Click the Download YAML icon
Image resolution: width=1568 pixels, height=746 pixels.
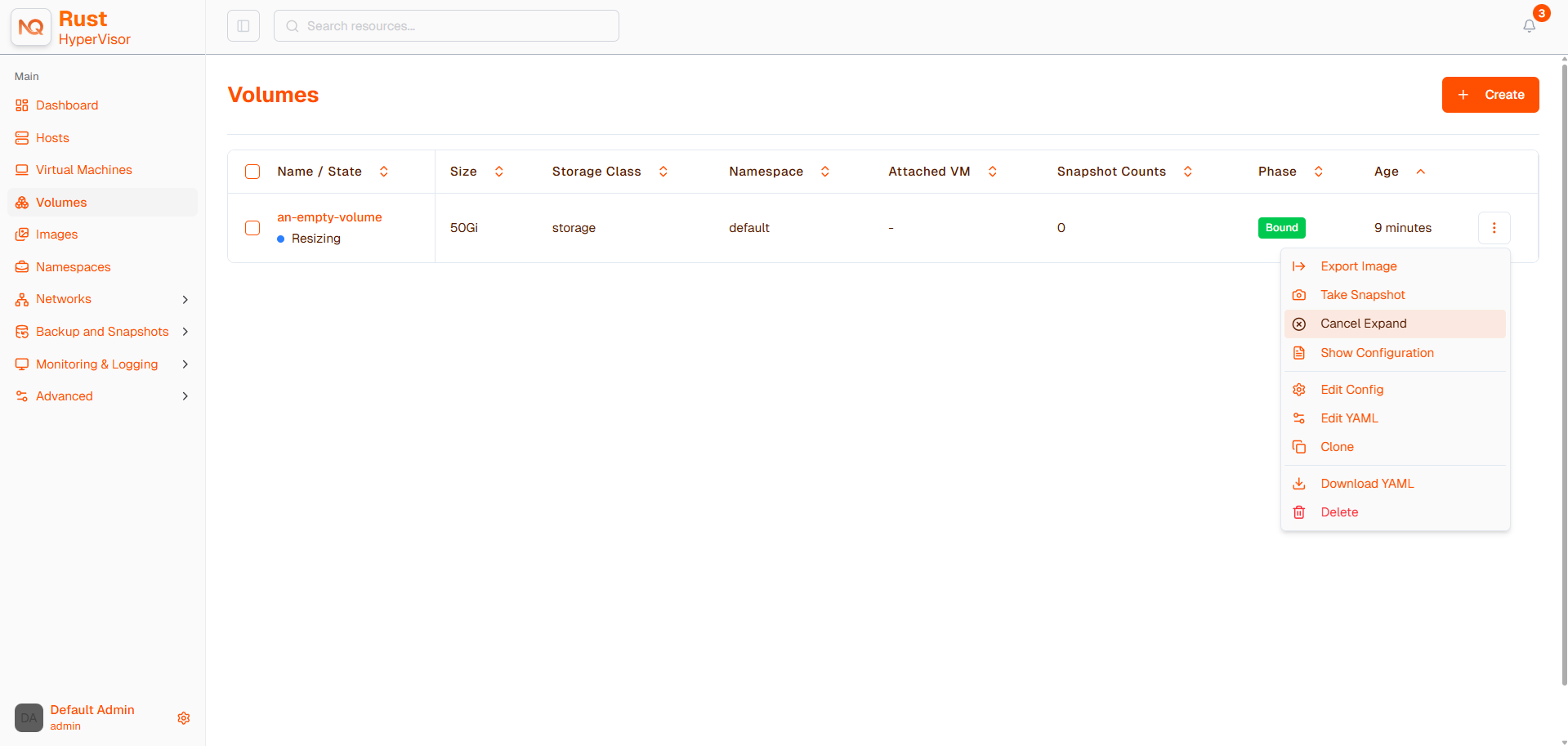tap(1299, 484)
